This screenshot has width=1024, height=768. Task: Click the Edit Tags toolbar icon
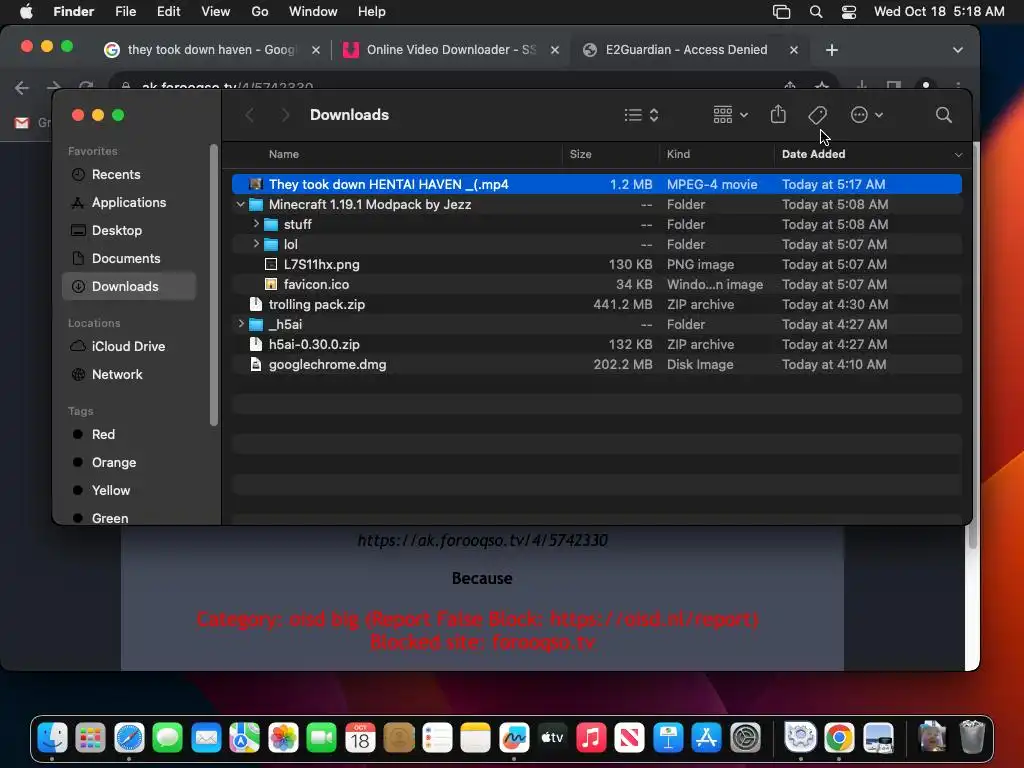click(x=818, y=115)
